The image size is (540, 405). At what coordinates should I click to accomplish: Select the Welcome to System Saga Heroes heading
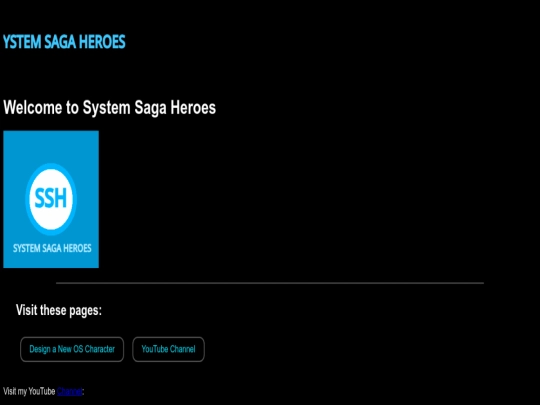tap(110, 108)
